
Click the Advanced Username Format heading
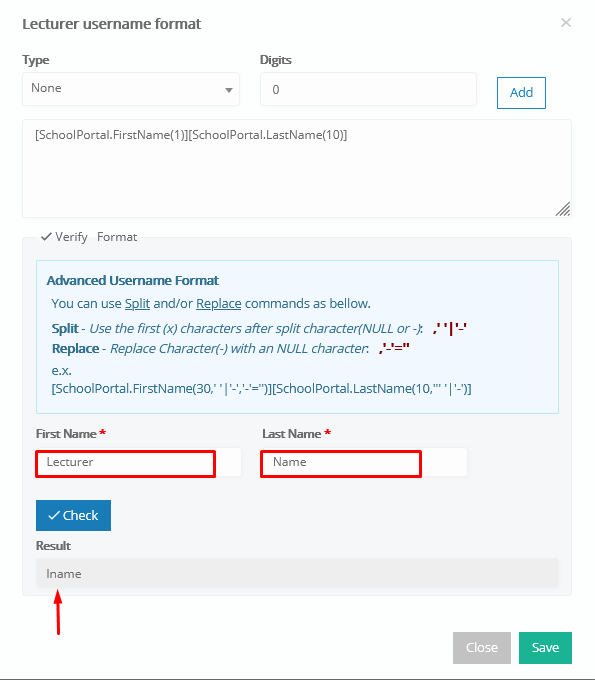[x=133, y=281]
